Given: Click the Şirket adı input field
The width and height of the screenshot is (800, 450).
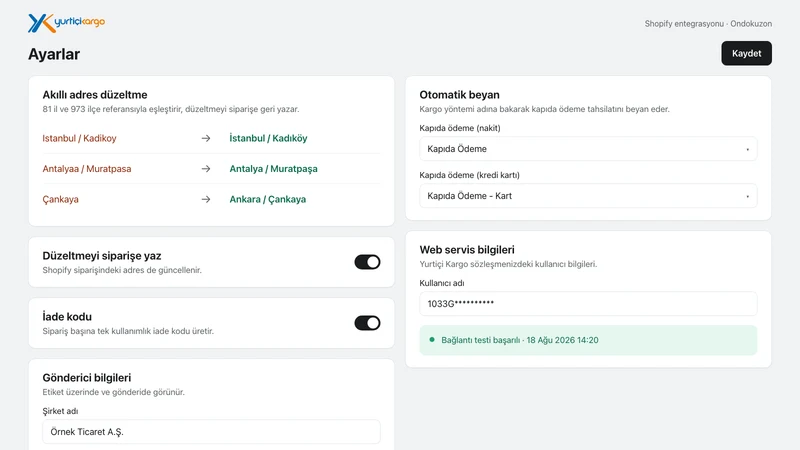Looking at the screenshot, I should tap(211, 432).
